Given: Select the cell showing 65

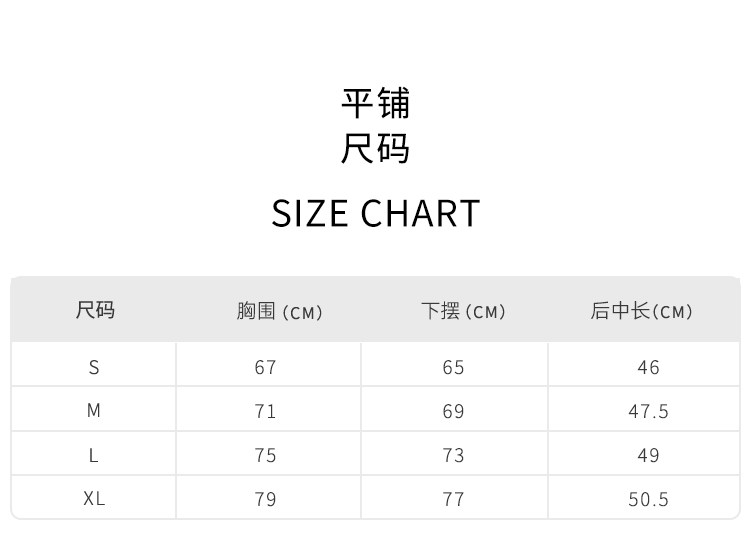Looking at the screenshot, I should click(454, 367).
